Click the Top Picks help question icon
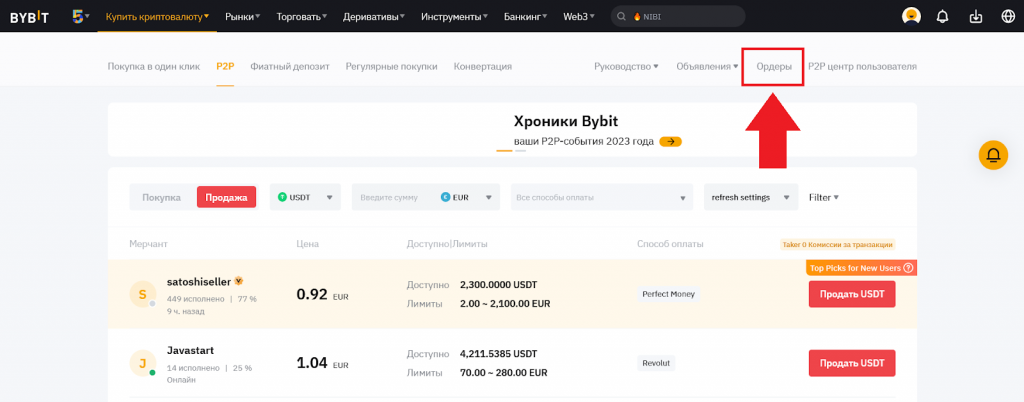 [x=908, y=268]
